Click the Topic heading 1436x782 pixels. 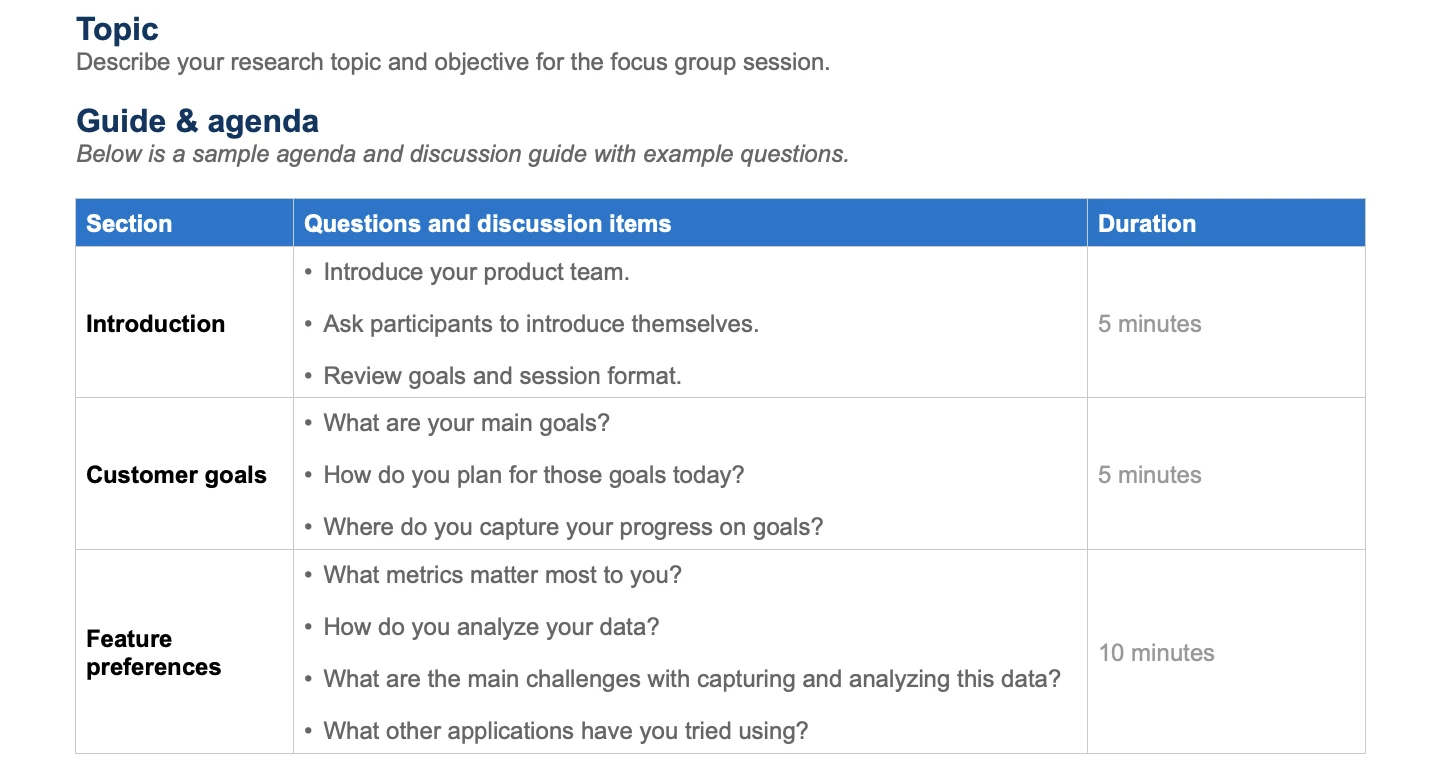[117, 30]
